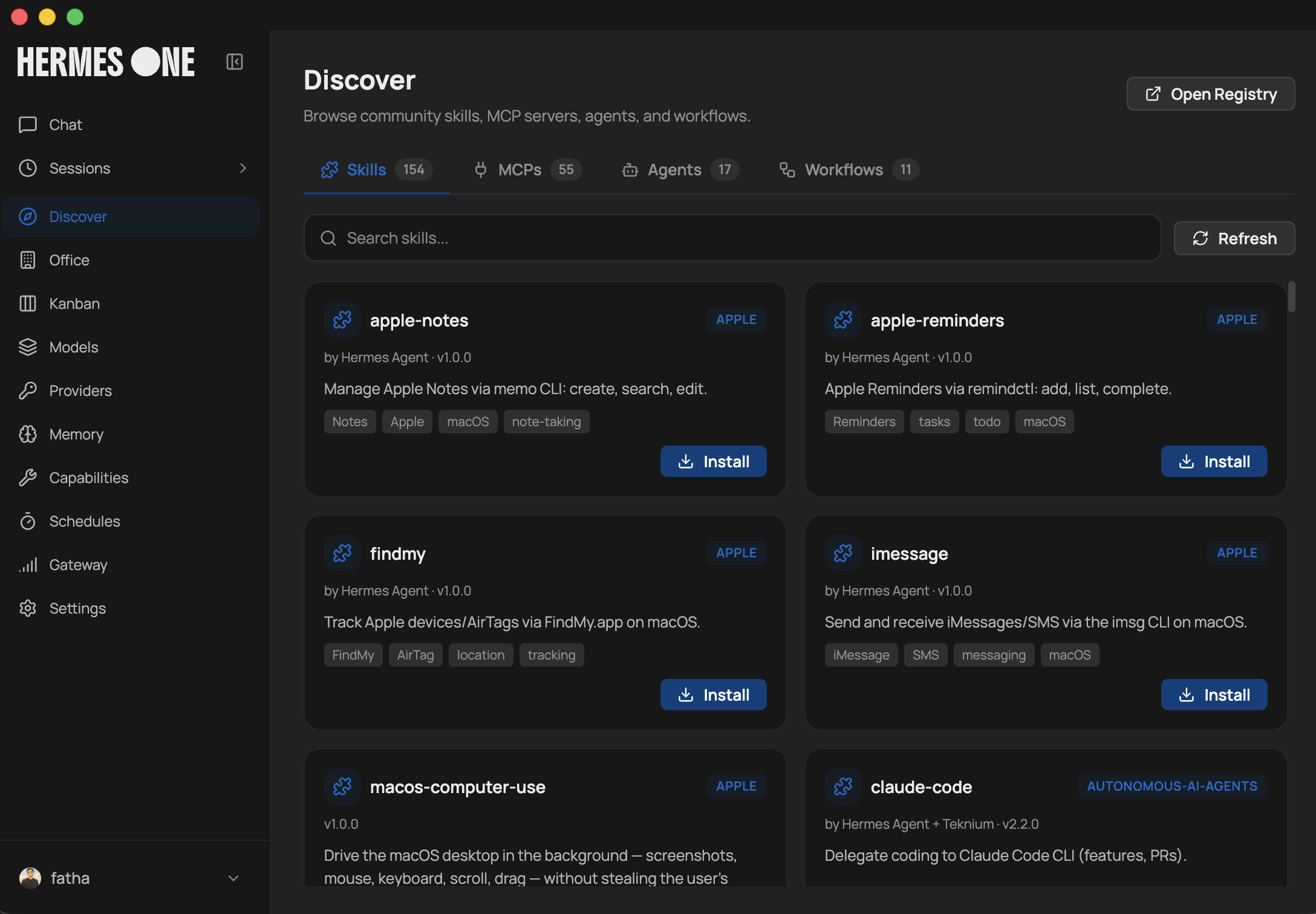Click the MCPs tab plug icon

coord(481,170)
